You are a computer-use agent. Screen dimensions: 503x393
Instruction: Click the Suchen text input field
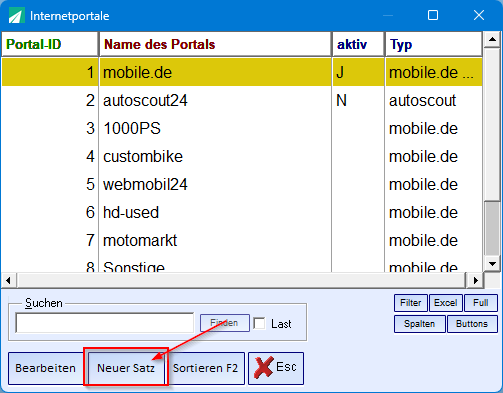pyautogui.click(x=105, y=323)
